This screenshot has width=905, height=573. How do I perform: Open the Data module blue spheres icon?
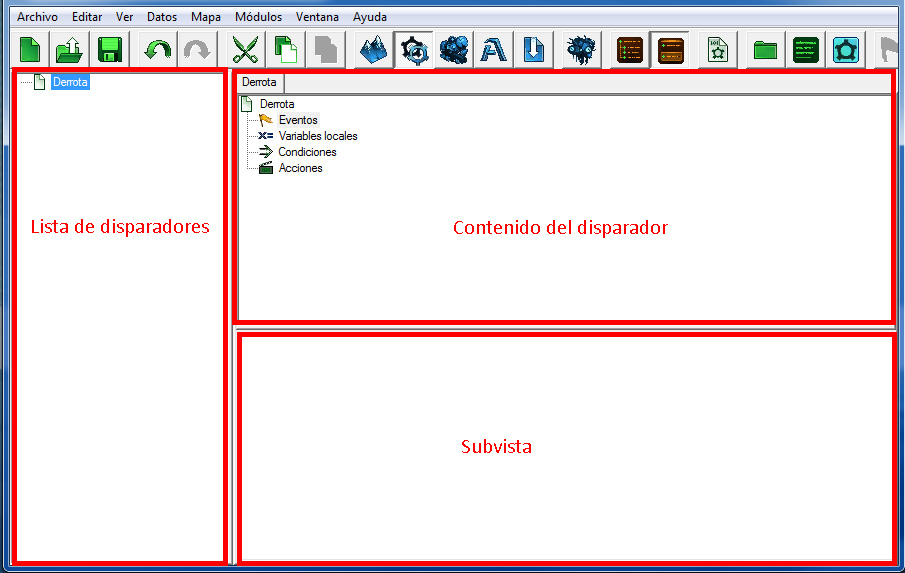pyautogui.click(x=454, y=50)
